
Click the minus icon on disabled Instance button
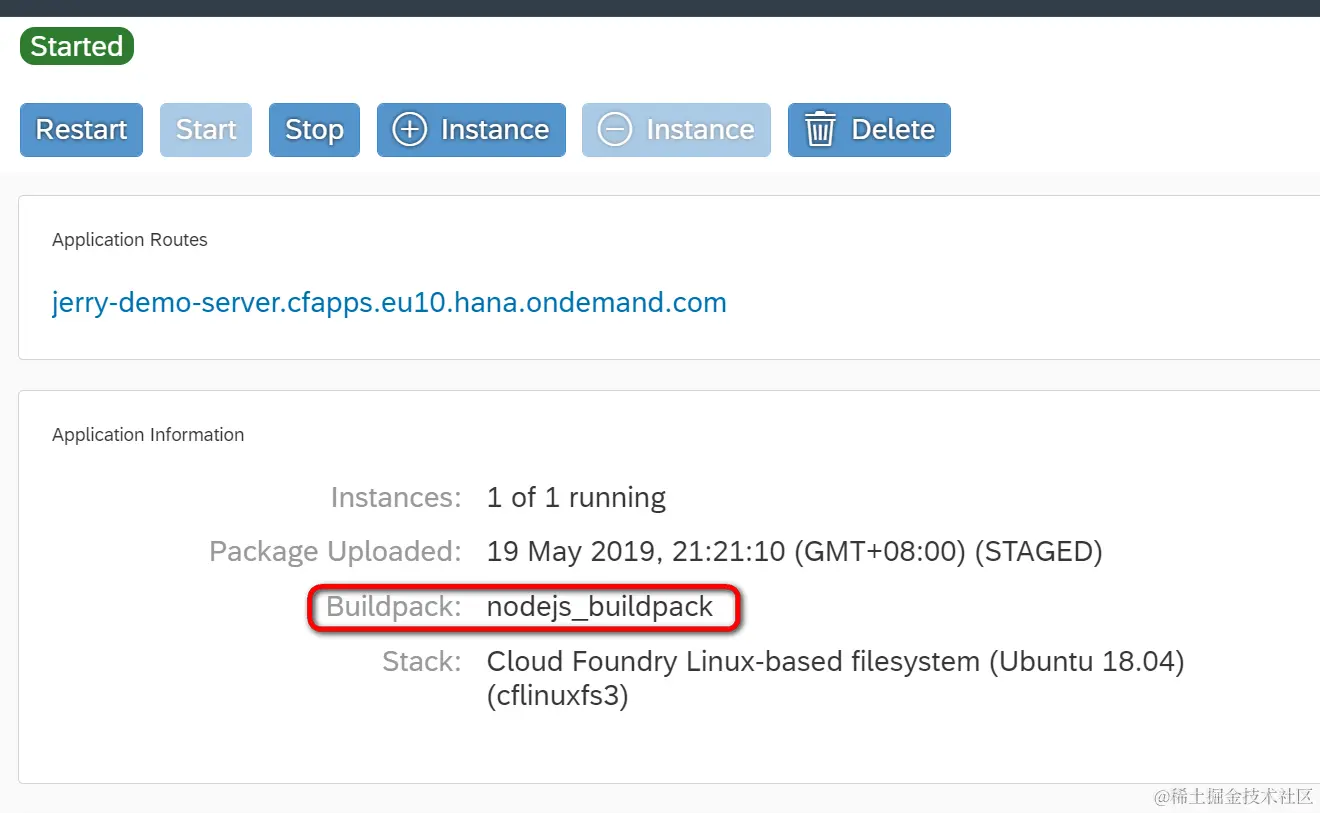[615, 129]
